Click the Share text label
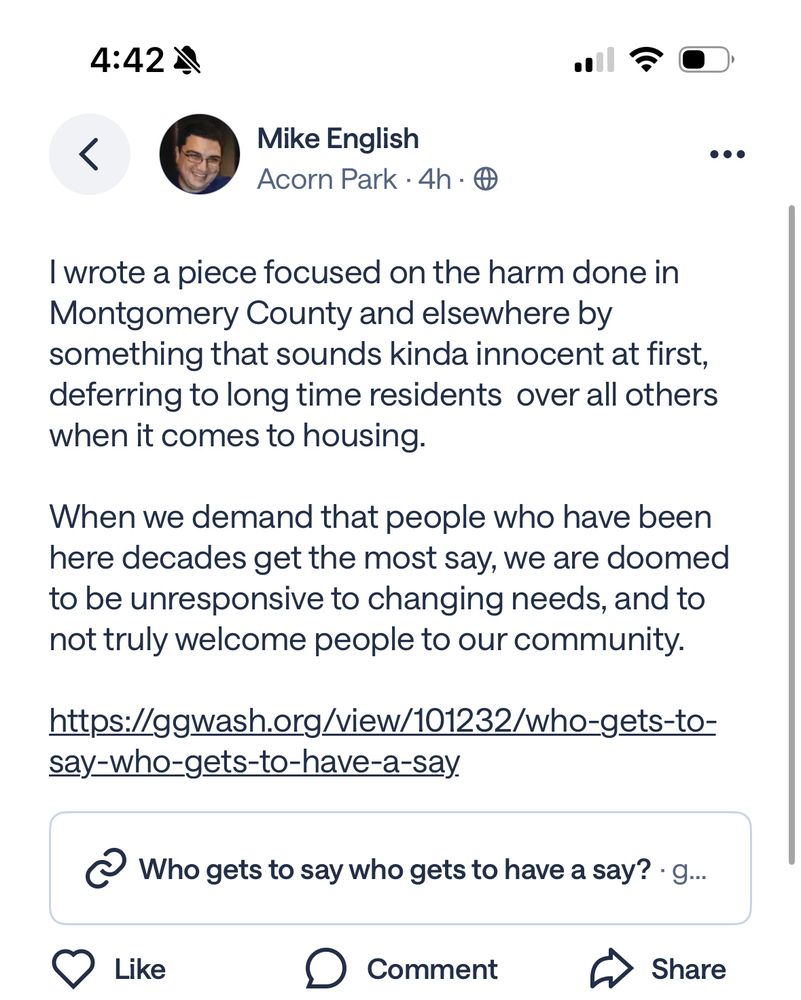The image size is (801, 1000). [690, 968]
